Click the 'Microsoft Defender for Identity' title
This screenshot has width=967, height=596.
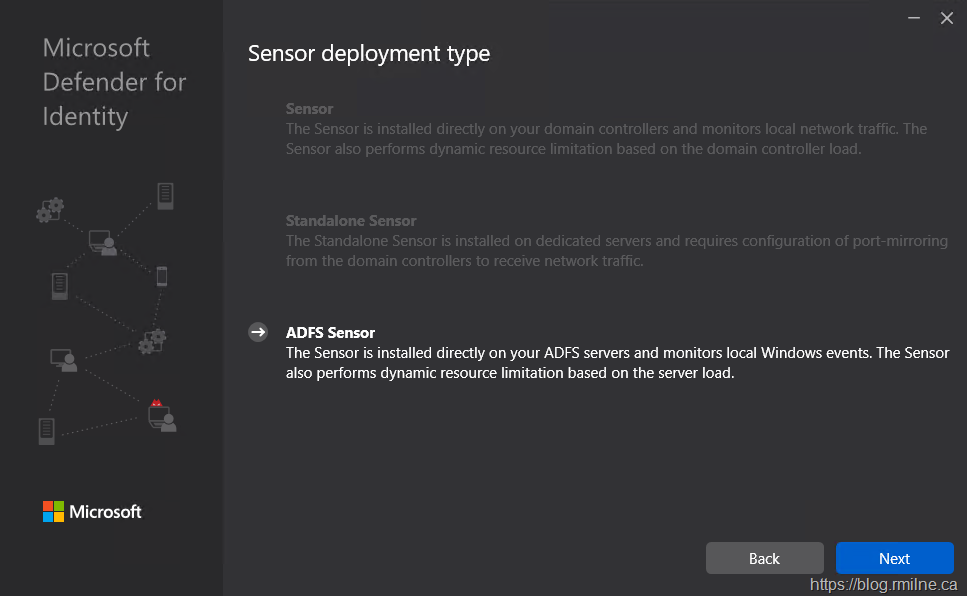pos(114,82)
